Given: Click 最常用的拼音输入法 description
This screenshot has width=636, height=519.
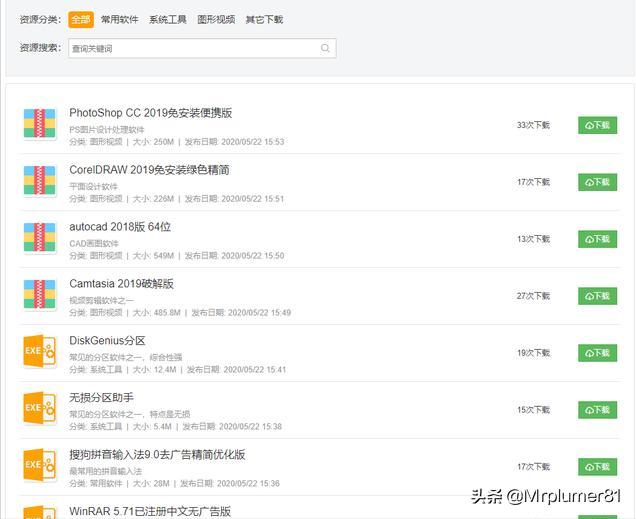Looking at the screenshot, I should point(105,471).
